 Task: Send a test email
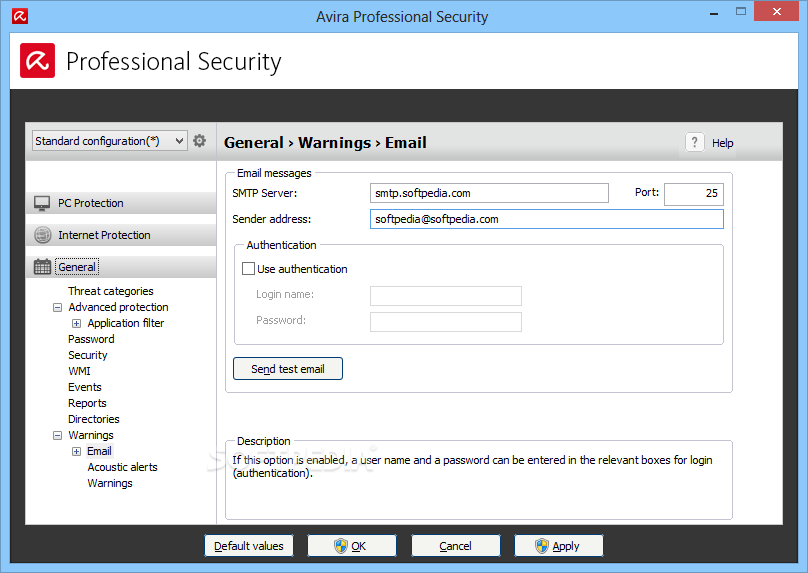288,368
